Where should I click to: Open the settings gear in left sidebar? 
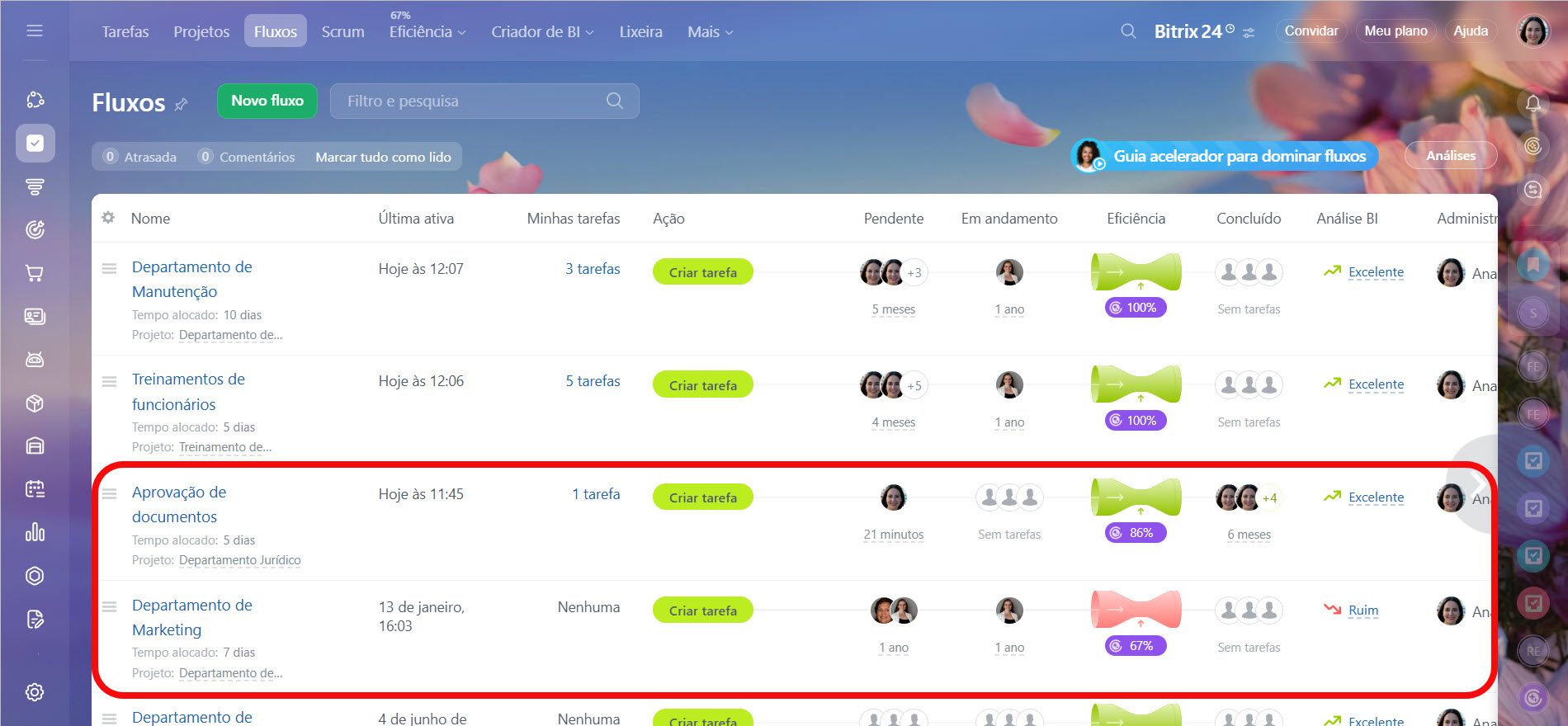pos(35,692)
